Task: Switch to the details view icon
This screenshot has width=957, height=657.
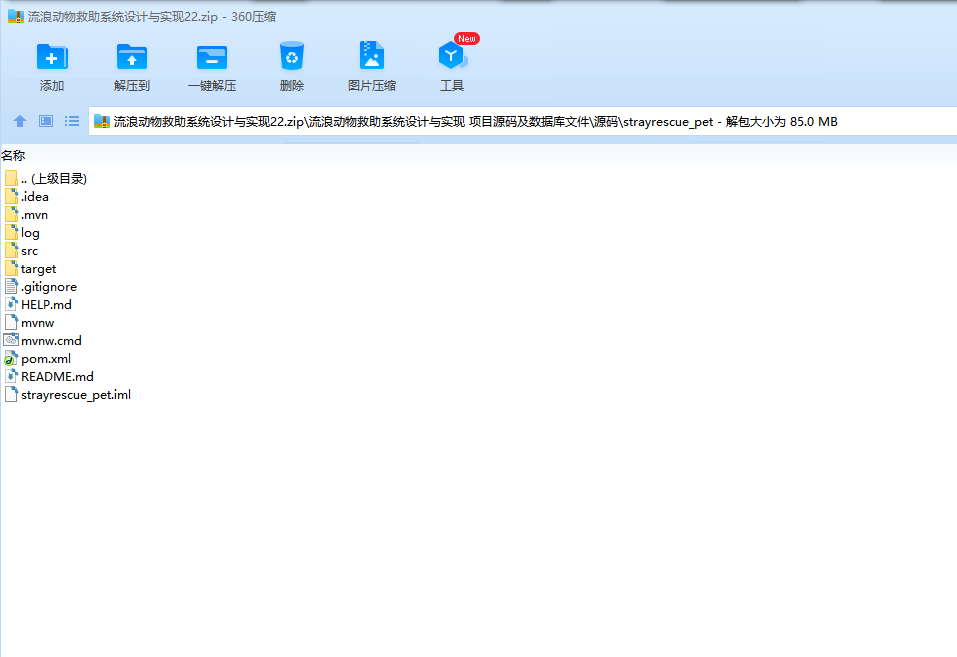Action: tap(46, 121)
